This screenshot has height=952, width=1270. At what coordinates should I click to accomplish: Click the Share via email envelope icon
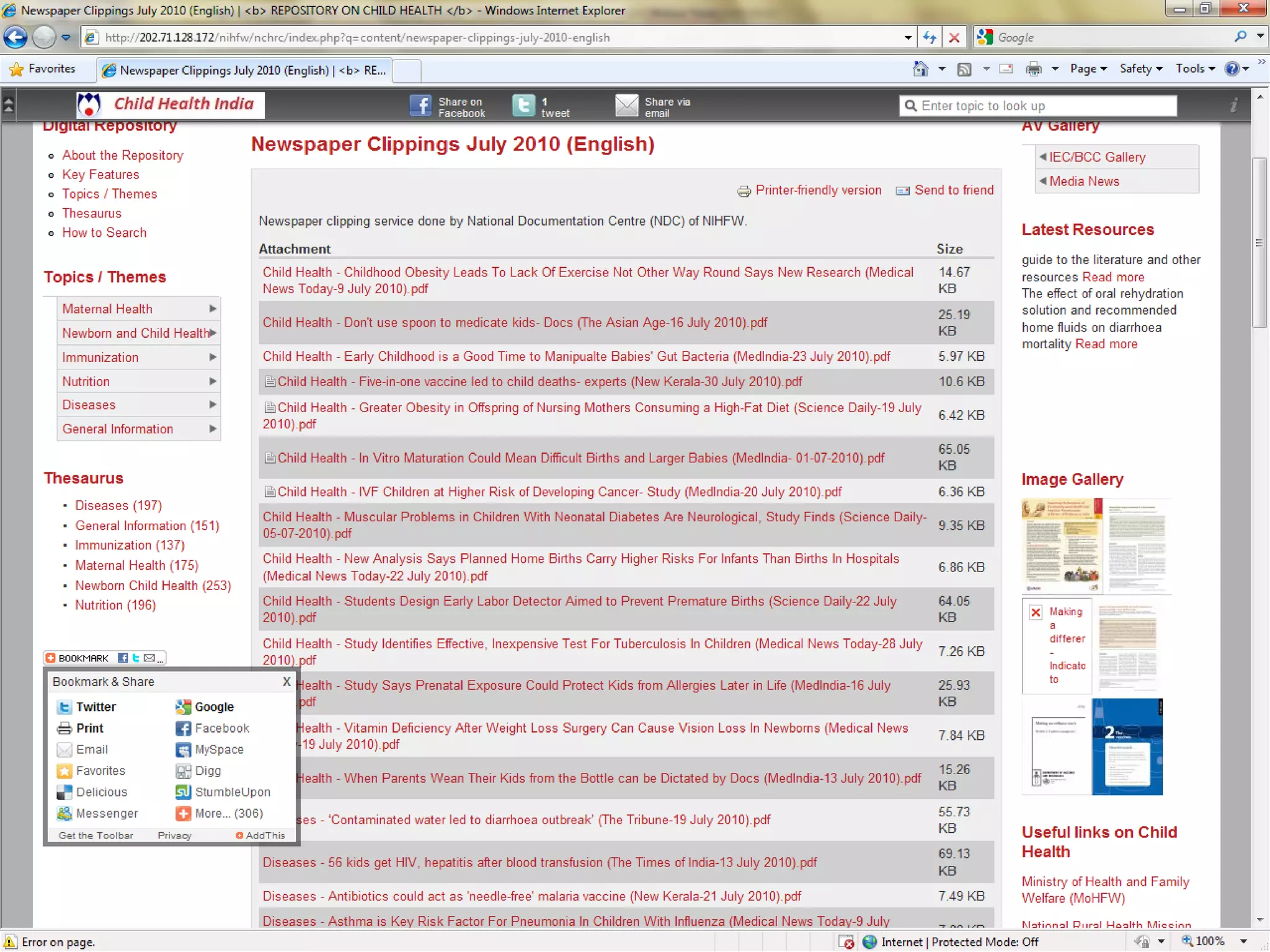click(x=626, y=105)
